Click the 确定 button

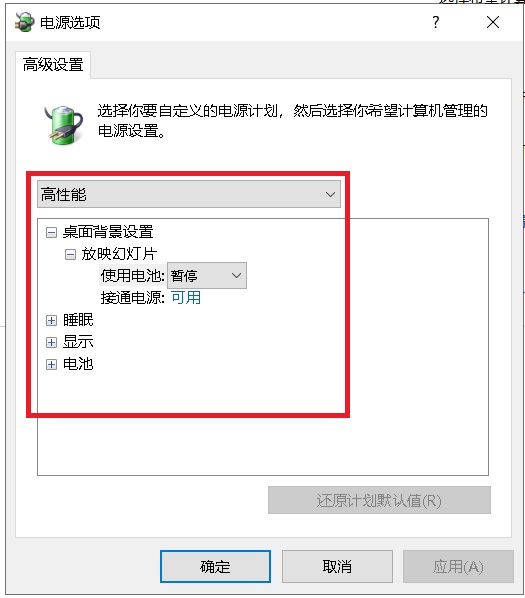pyautogui.click(x=215, y=566)
